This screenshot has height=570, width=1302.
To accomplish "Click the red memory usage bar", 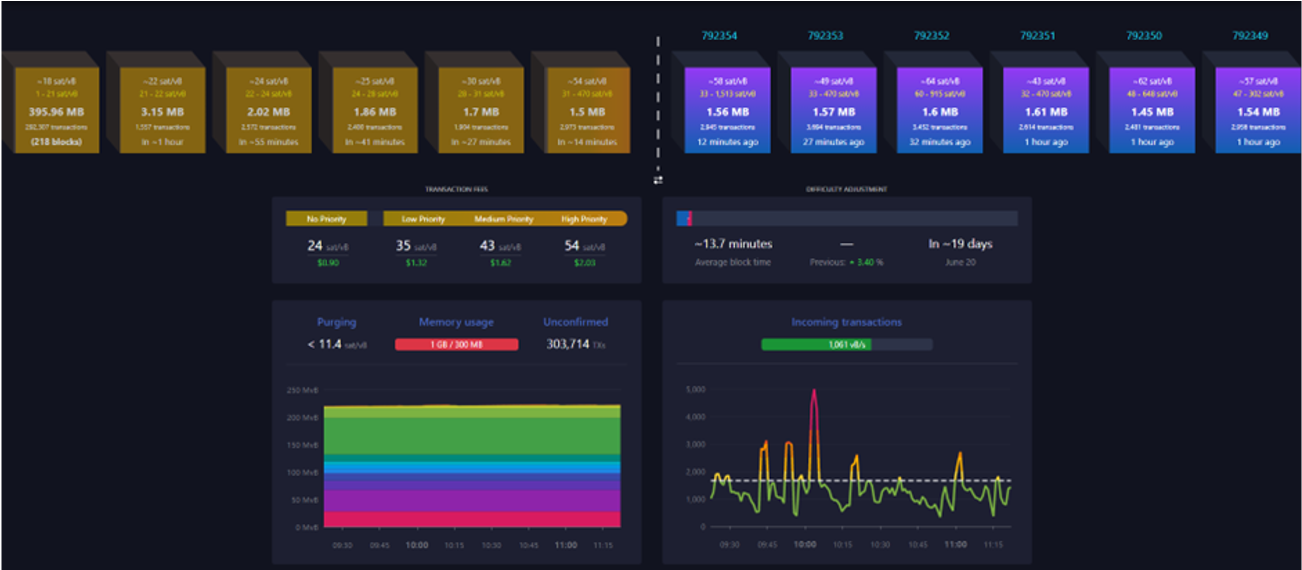I will (x=456, y=344).
